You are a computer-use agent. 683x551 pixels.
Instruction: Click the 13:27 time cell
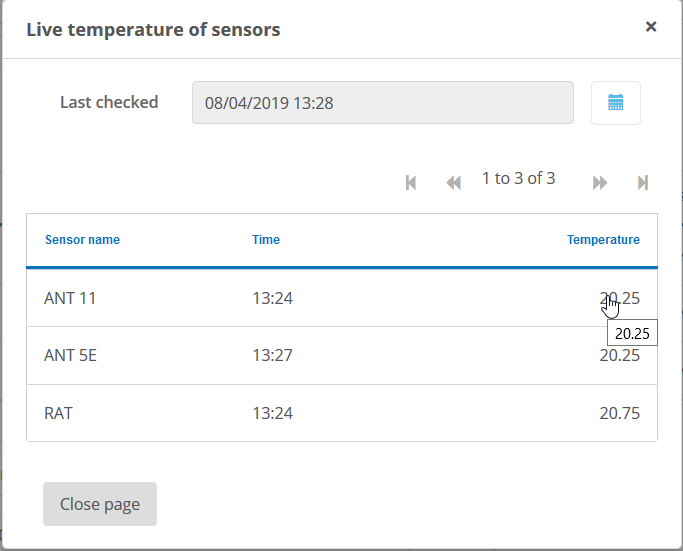272,355
